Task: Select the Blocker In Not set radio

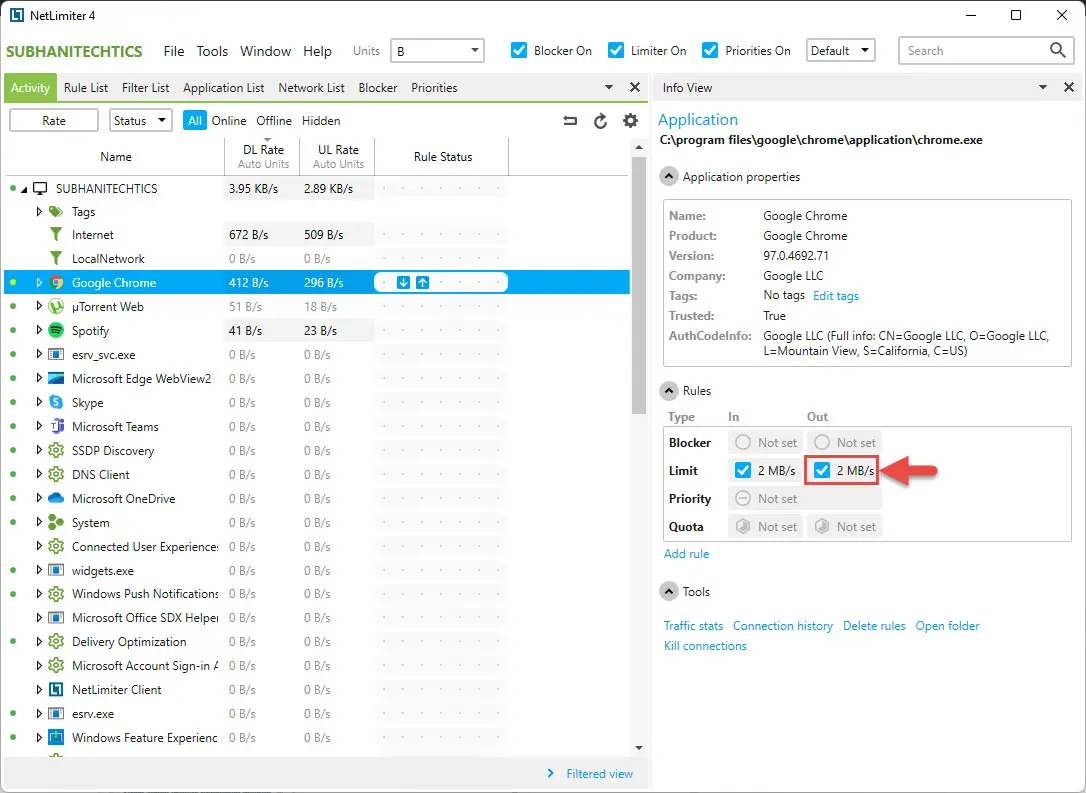Action: pyautogui.click(x=742, y=442)
